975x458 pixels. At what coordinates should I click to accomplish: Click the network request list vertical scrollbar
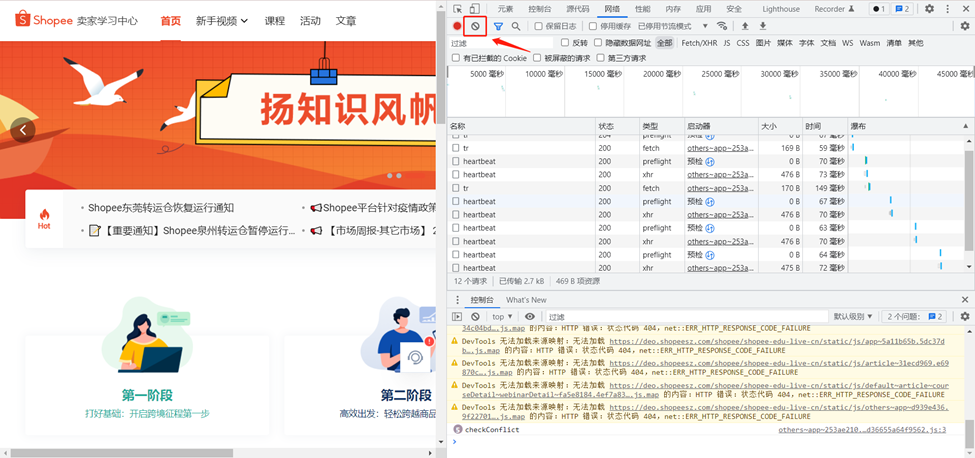click(x=969, y=202)
